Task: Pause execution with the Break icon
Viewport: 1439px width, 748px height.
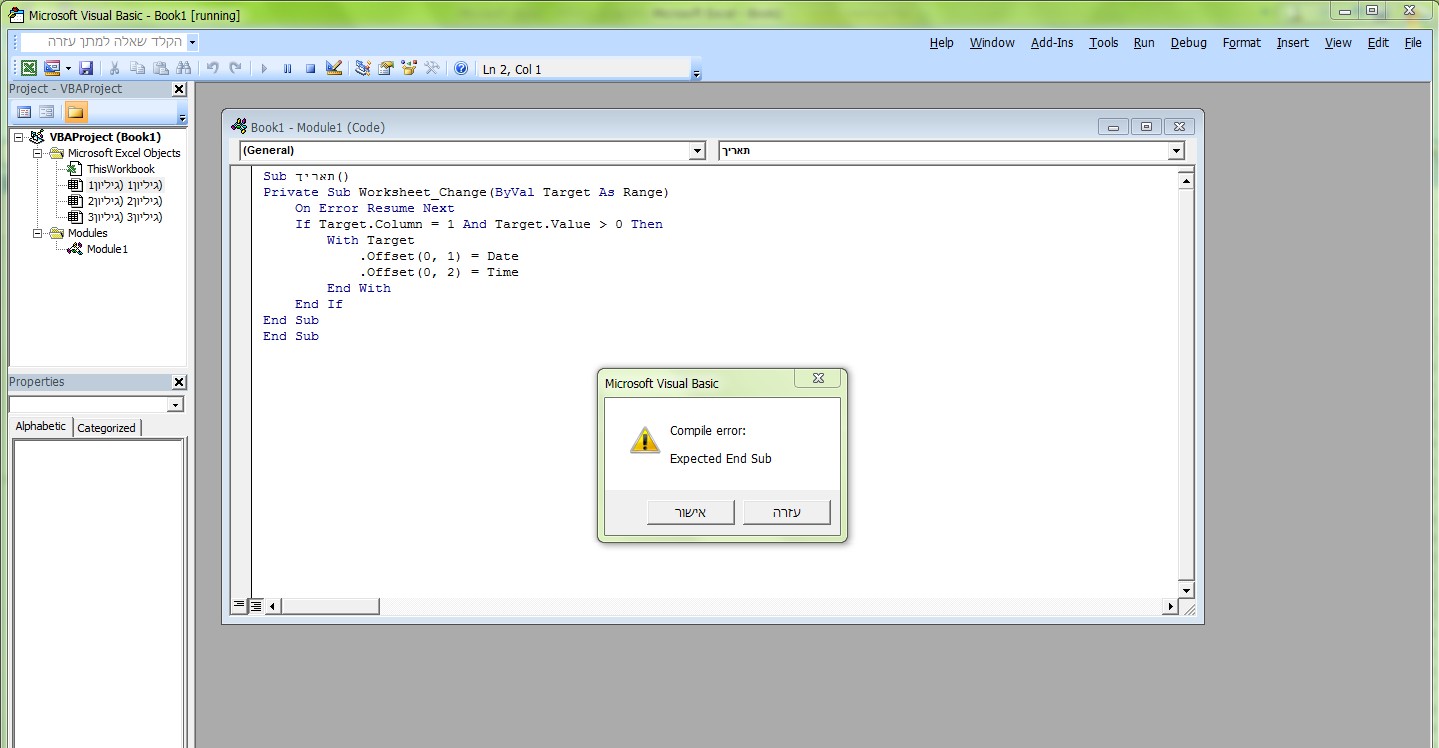Action: (x=287, y=68)
